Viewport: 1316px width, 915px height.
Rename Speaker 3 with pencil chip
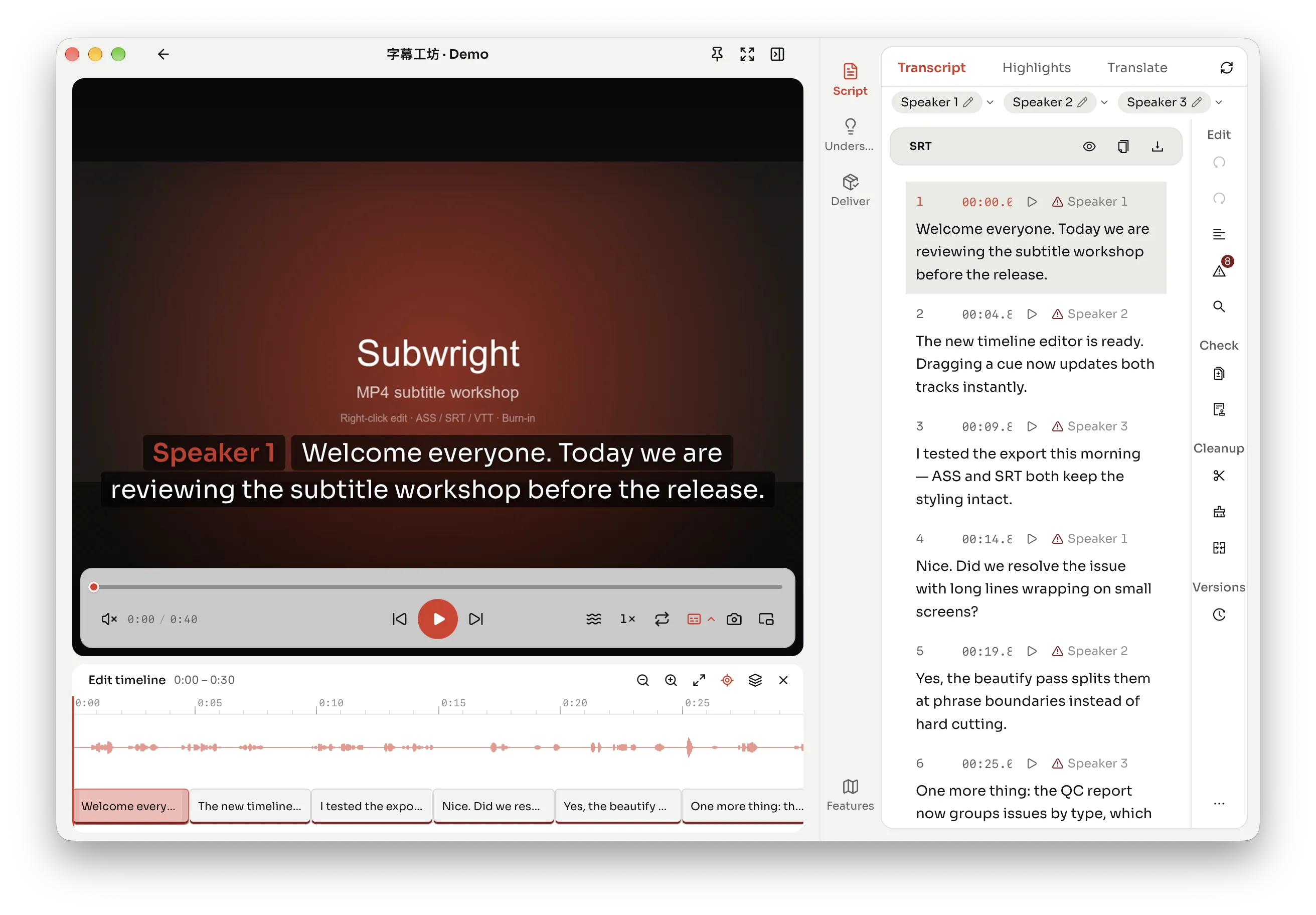pyautogui.click(x=1164, y=103)
